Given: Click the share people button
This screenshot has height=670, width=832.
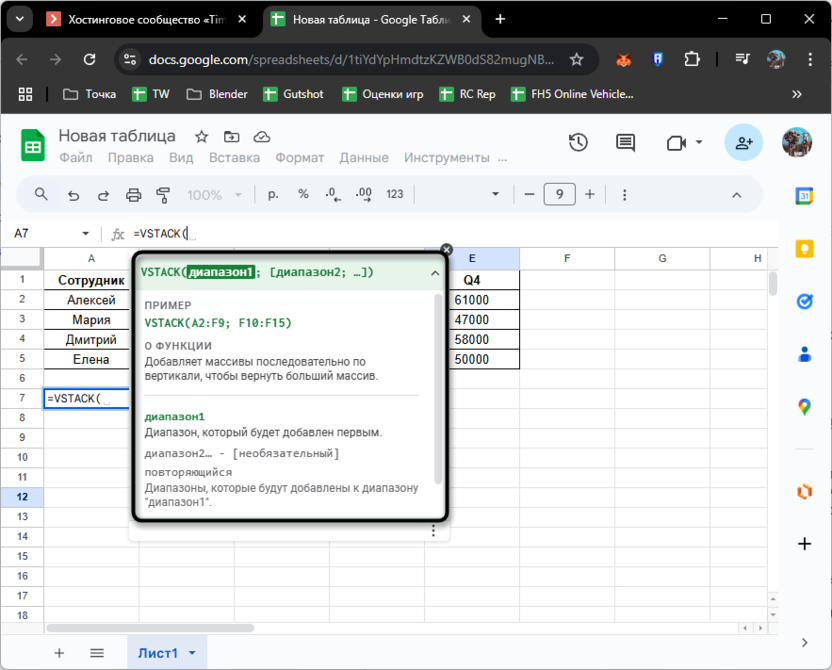Looking at the screenshot, I should (744, 143).
